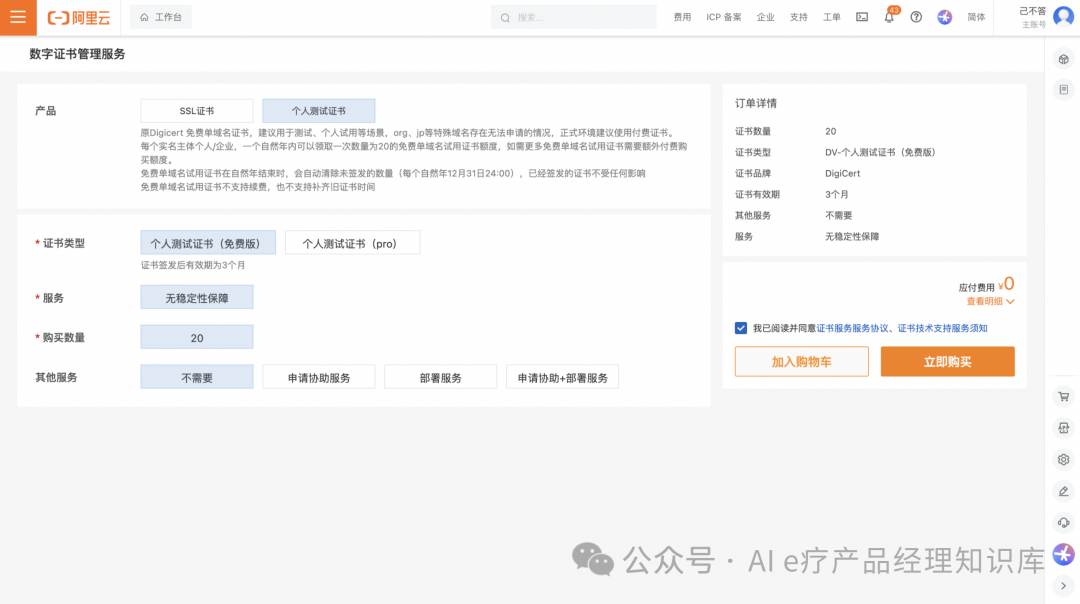Open the 证书技术支持服务须知 link
1080x604 pixels.
pos(942,329)
